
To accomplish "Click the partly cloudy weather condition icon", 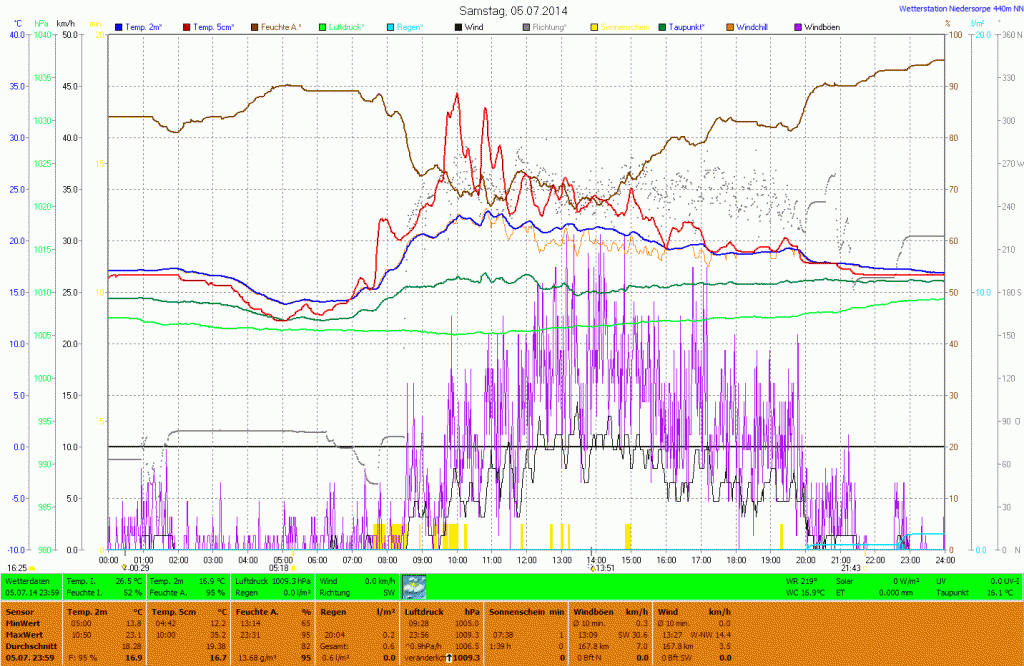I will [414, 587].
